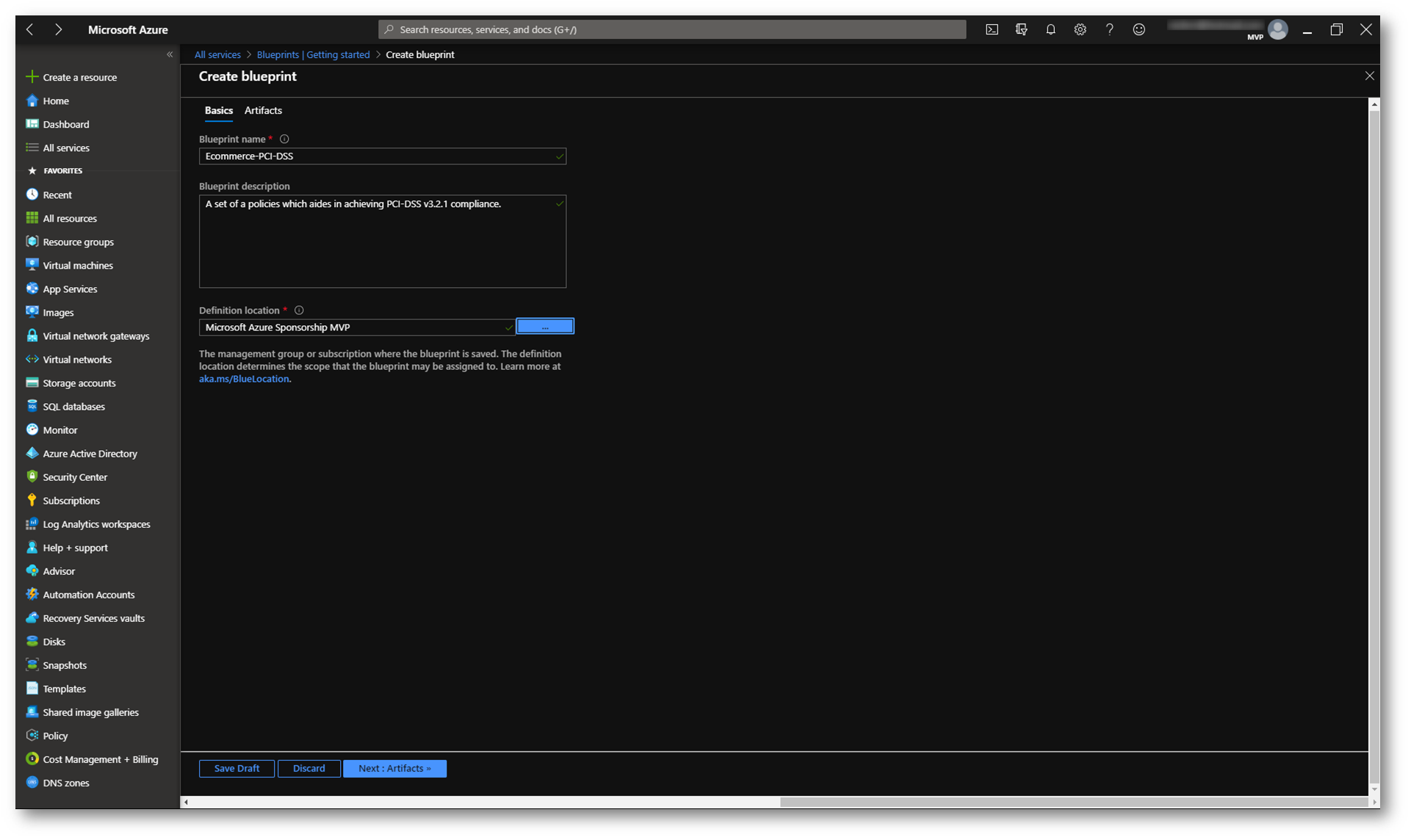Open the help question mark icon
The height and width of the screenshot is (840, 1411).
1109,29
